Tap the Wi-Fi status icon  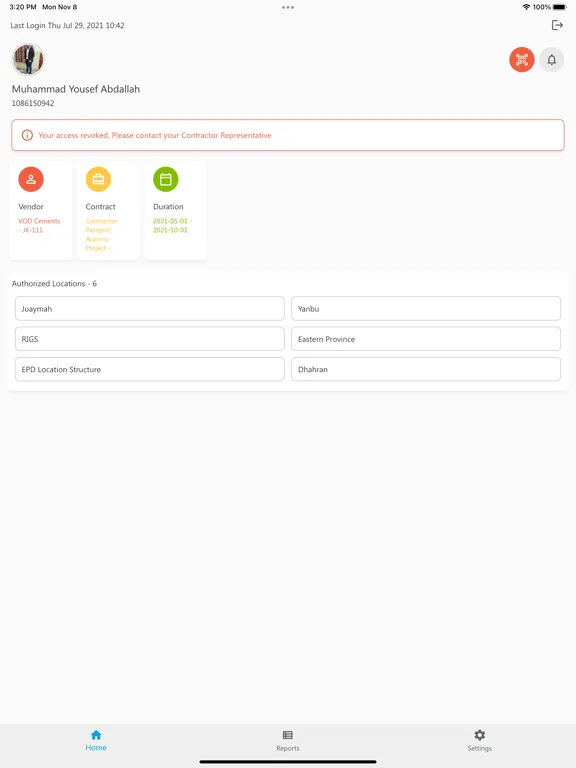click(526, 7)
